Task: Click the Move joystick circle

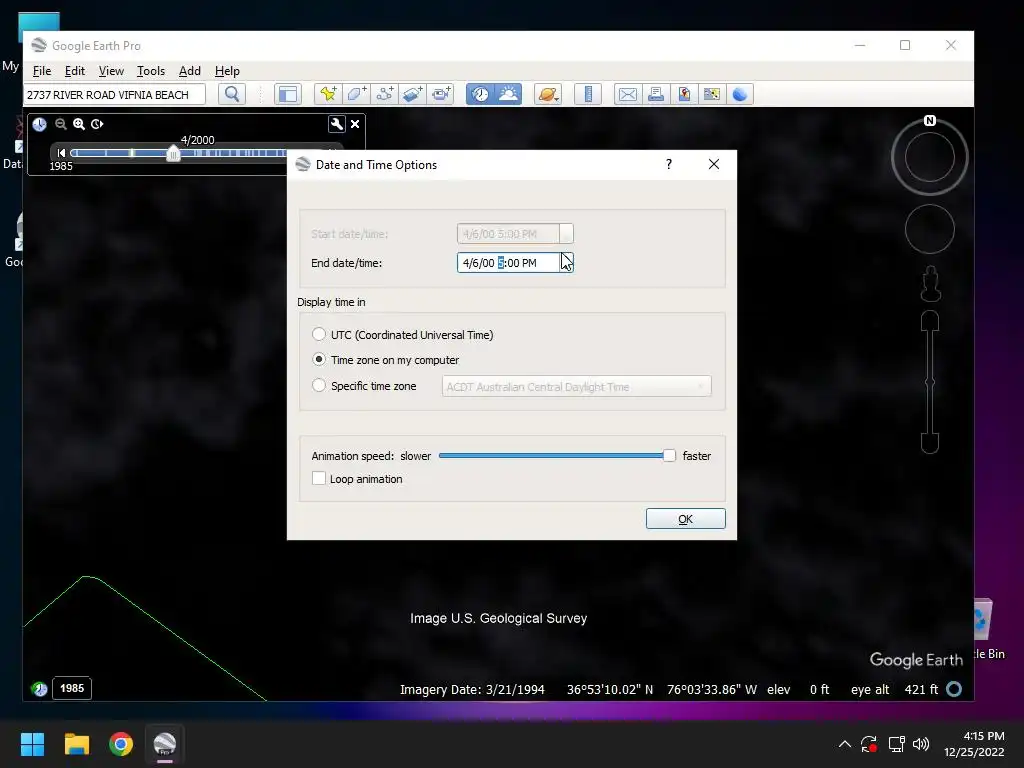Action: (930, 229)
